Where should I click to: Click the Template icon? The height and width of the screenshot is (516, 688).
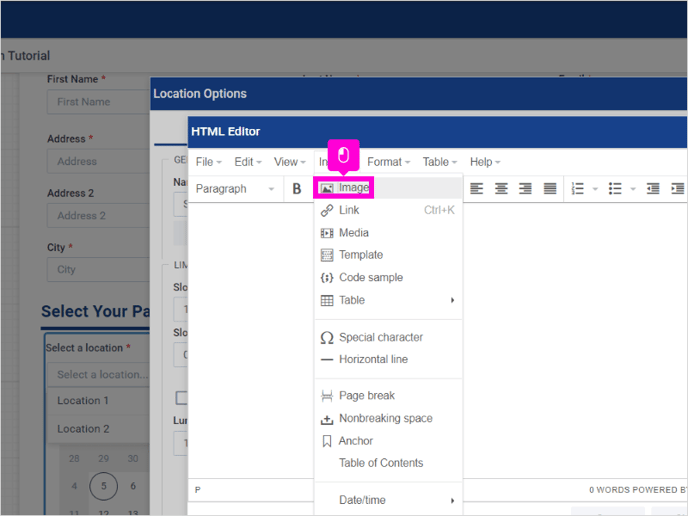pos(327,255)
